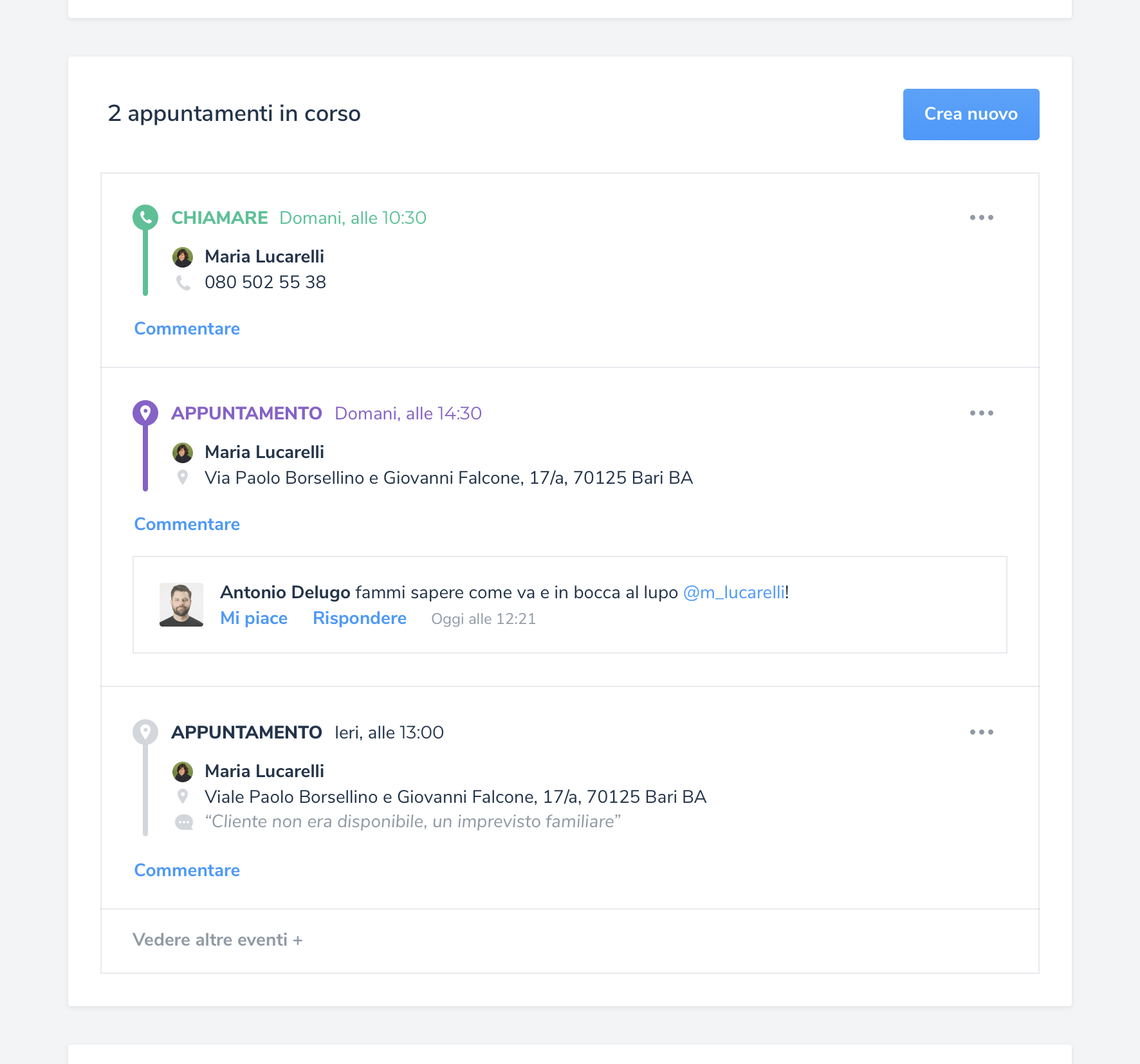Open the three-dot menu for the CHIAMARE event
The height and width of the screenshot is (1064, 1140).
(x=981, y=217)
